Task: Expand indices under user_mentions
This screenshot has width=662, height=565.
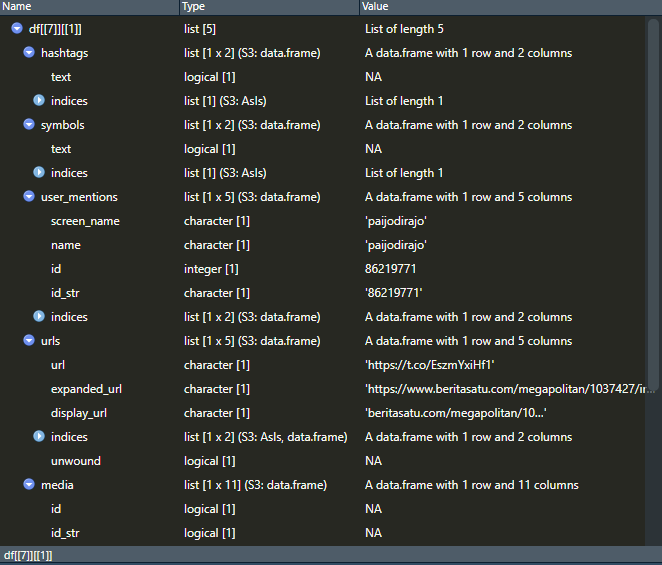Action: pyautogui.click(x=39, y=316)
